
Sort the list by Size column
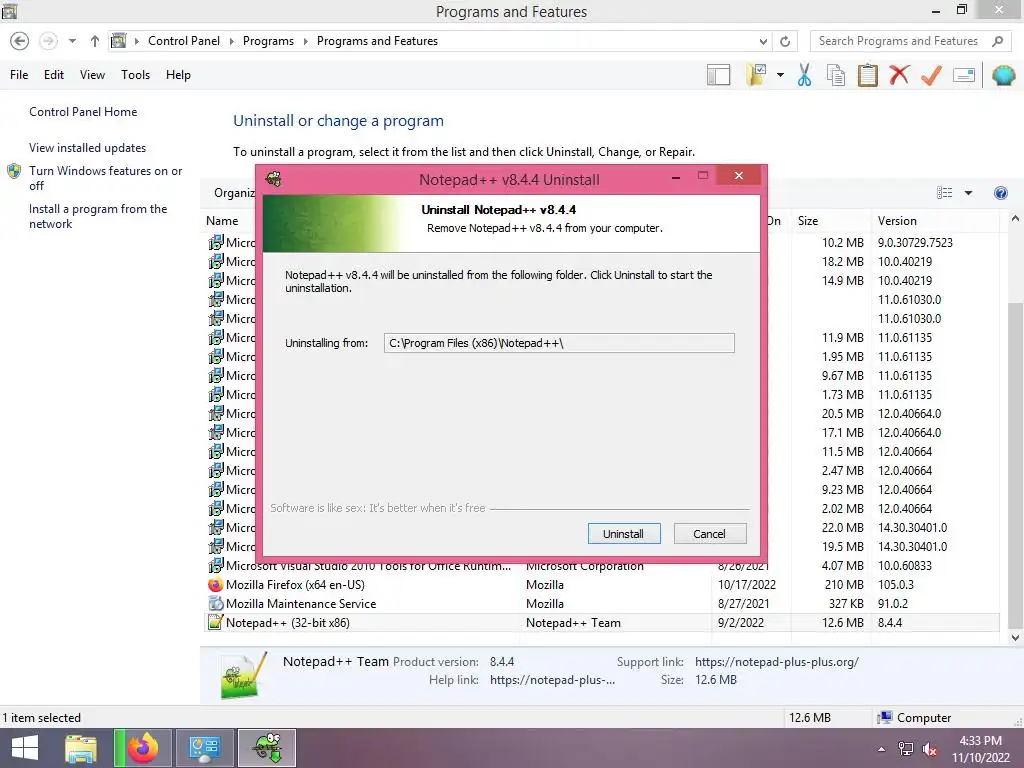click(x=808, y=221)
